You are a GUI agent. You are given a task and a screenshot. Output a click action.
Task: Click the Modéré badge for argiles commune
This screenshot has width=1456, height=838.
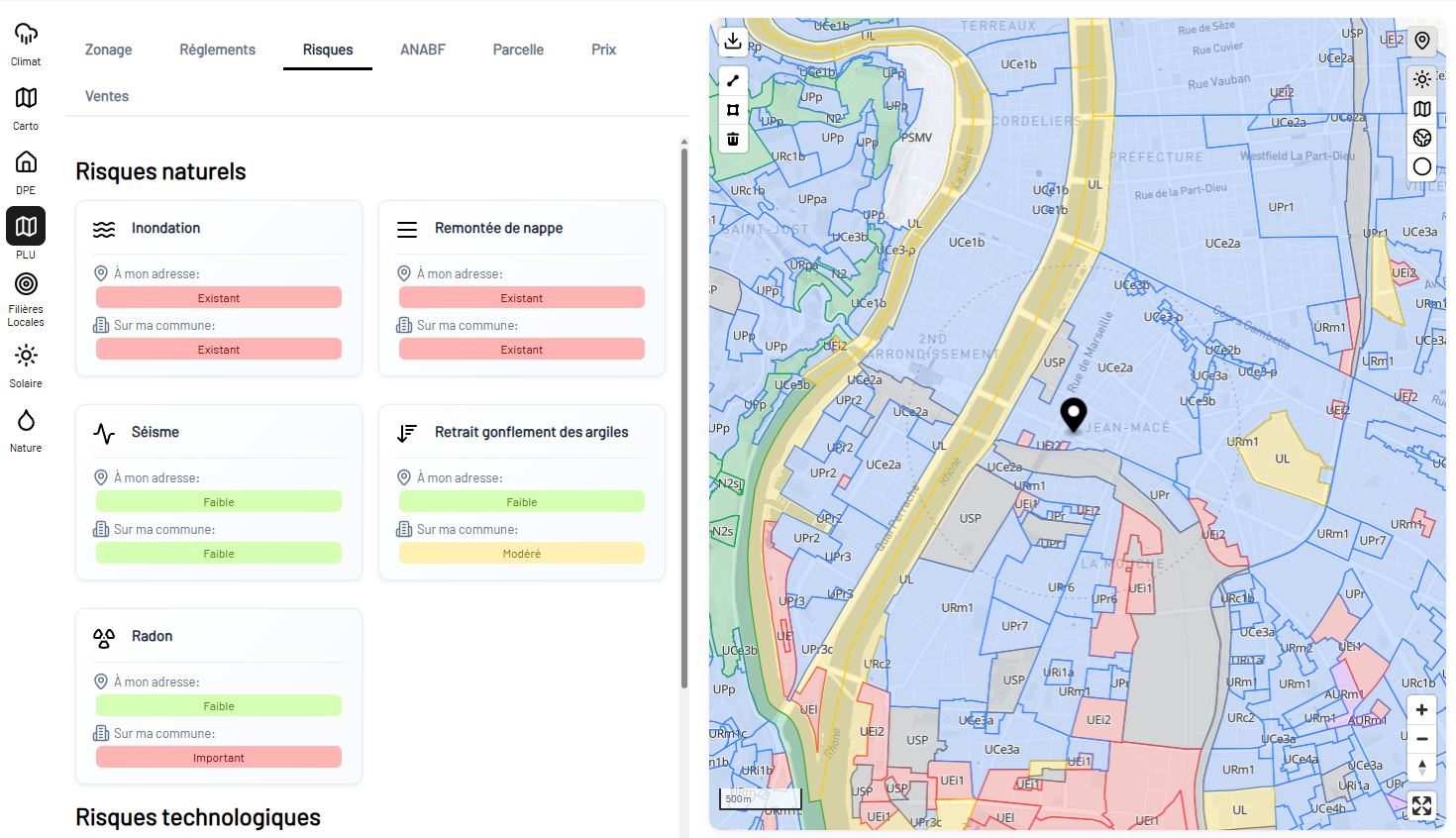(522, 554)
